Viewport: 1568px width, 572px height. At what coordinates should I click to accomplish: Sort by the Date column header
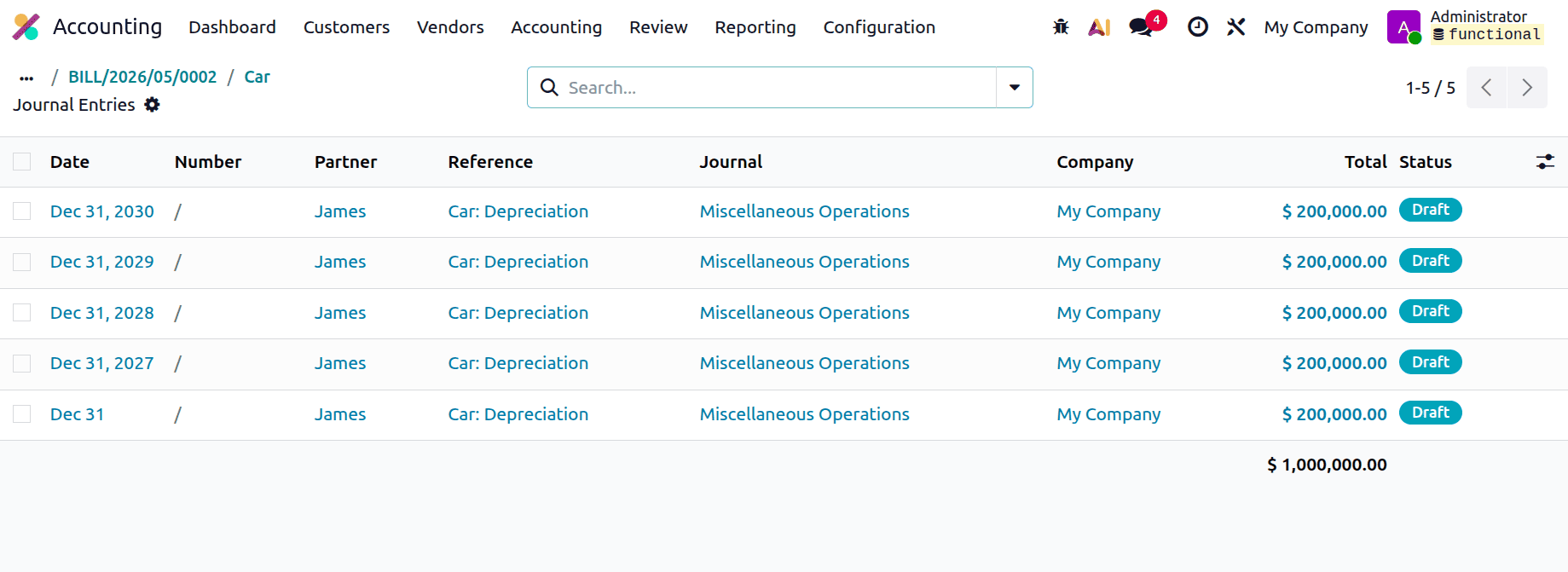(x=70, y=162)
